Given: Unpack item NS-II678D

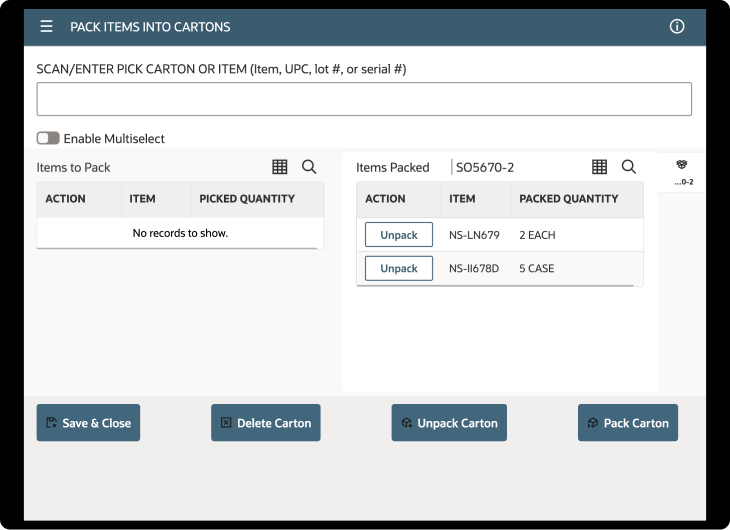Looking at the screenshot, I should coord(399,268).
